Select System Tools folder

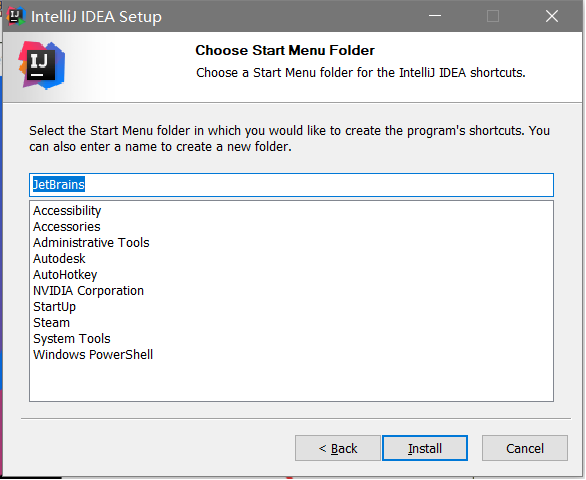pyautogui.click(x=72, y=339)
